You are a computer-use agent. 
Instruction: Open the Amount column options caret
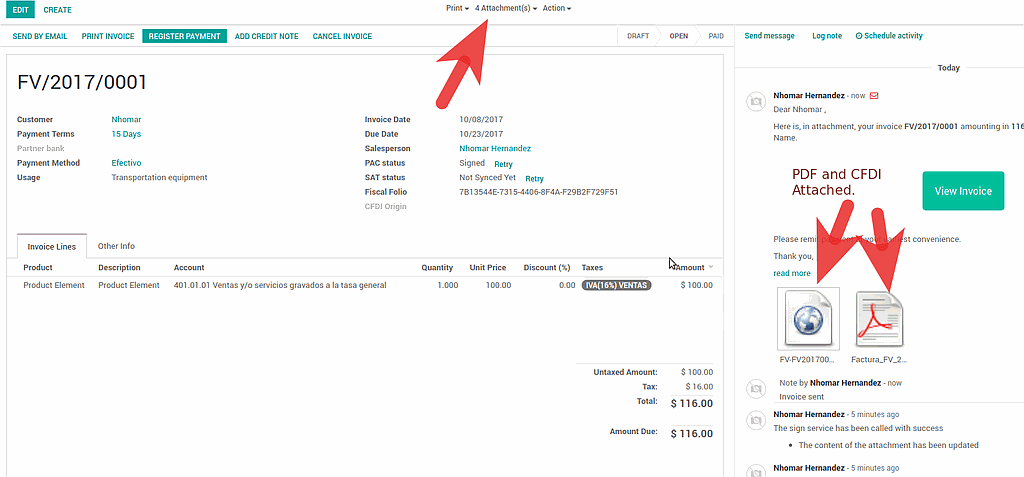point(711,268)
